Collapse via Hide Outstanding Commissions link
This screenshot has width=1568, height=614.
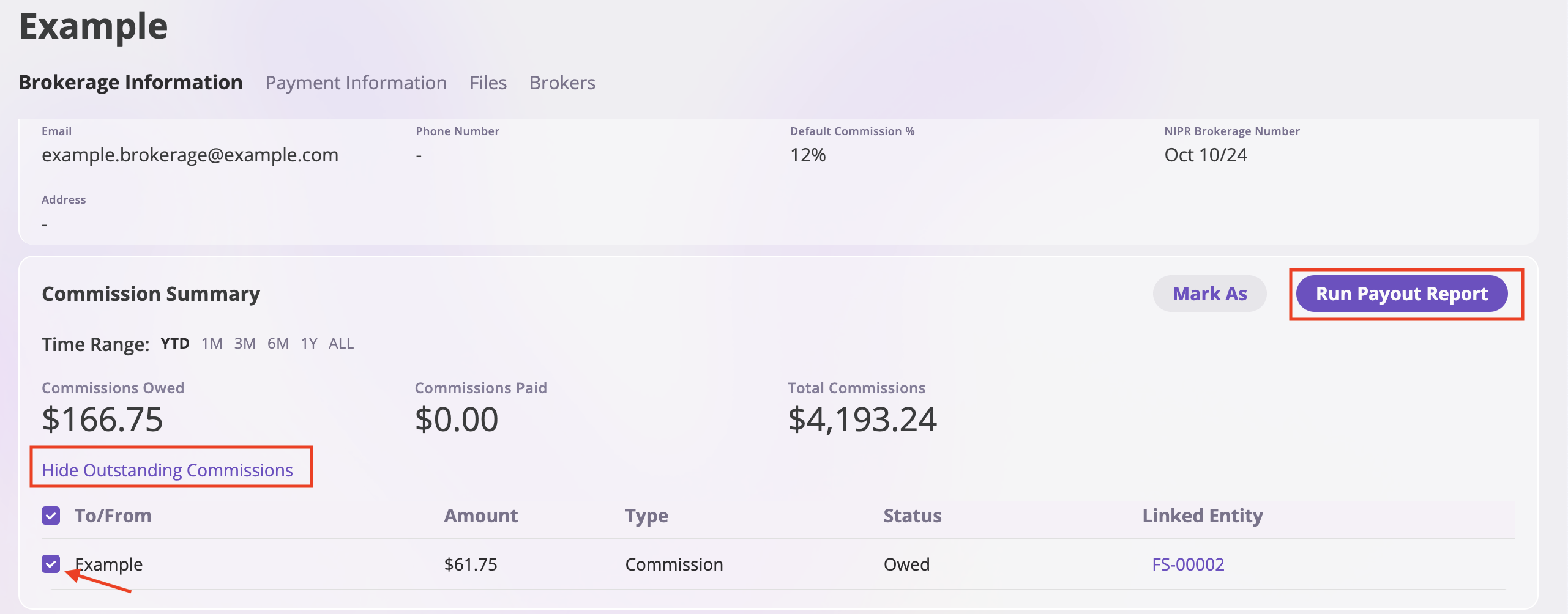[167, 470]
